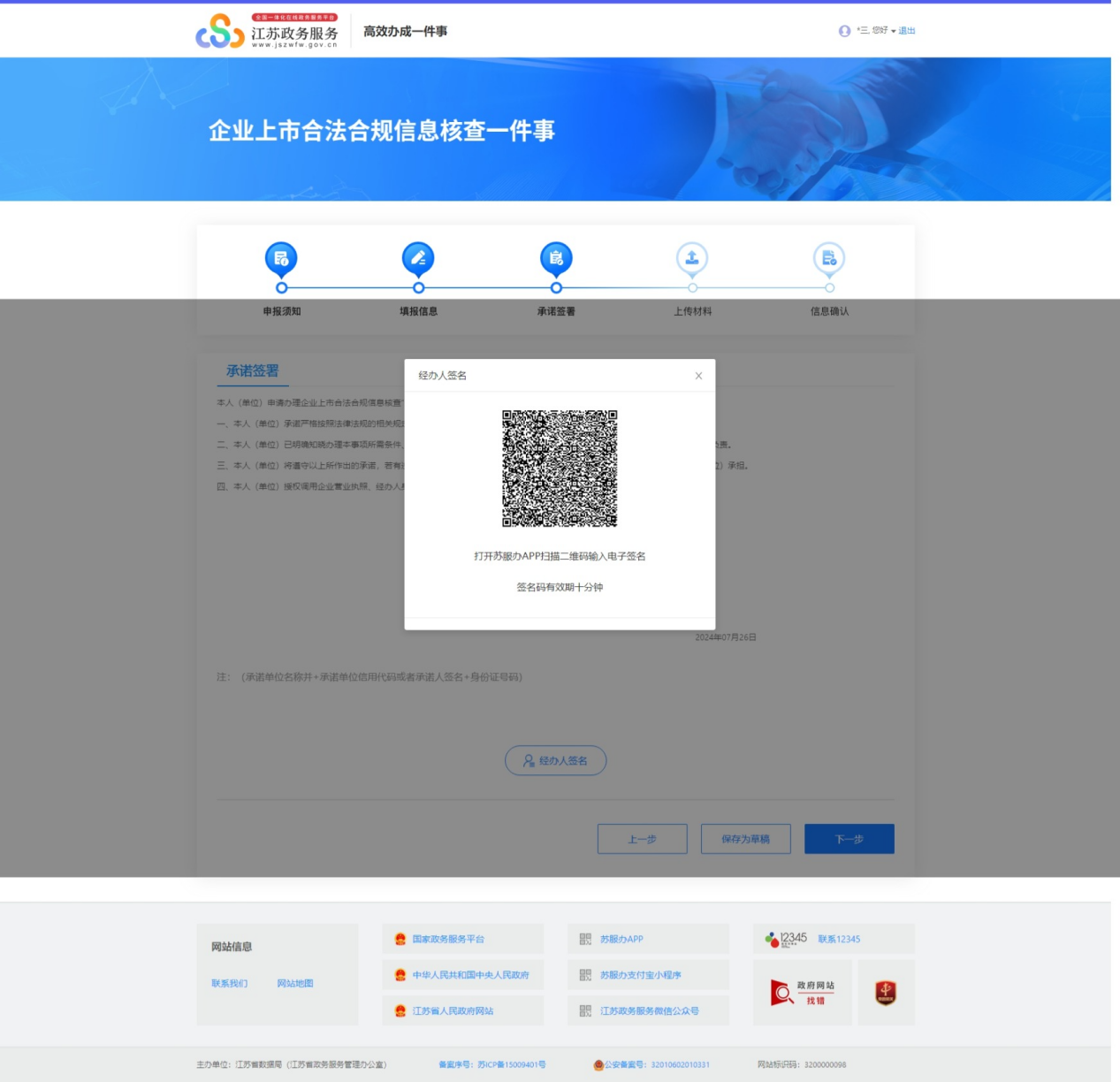Click the 退出 logout link
The height and width of the screenshot is (1082, 1120).
click(907, 31)
